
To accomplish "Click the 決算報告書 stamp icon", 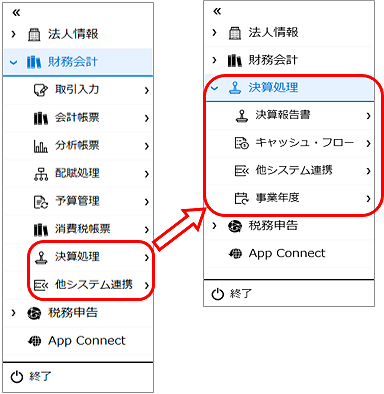I will coord(242,115).
